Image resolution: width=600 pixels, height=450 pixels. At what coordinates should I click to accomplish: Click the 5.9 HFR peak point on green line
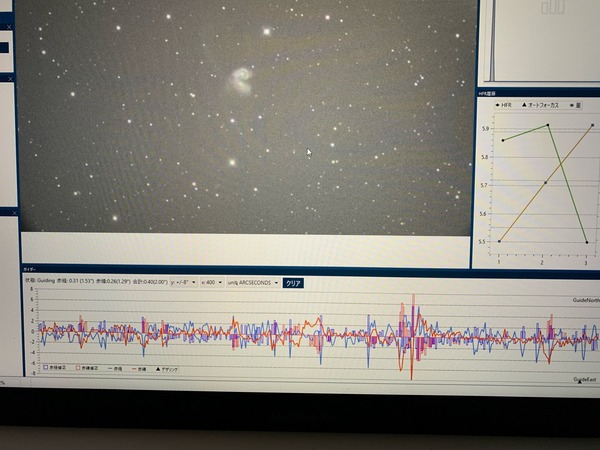(x=548, y=125)
